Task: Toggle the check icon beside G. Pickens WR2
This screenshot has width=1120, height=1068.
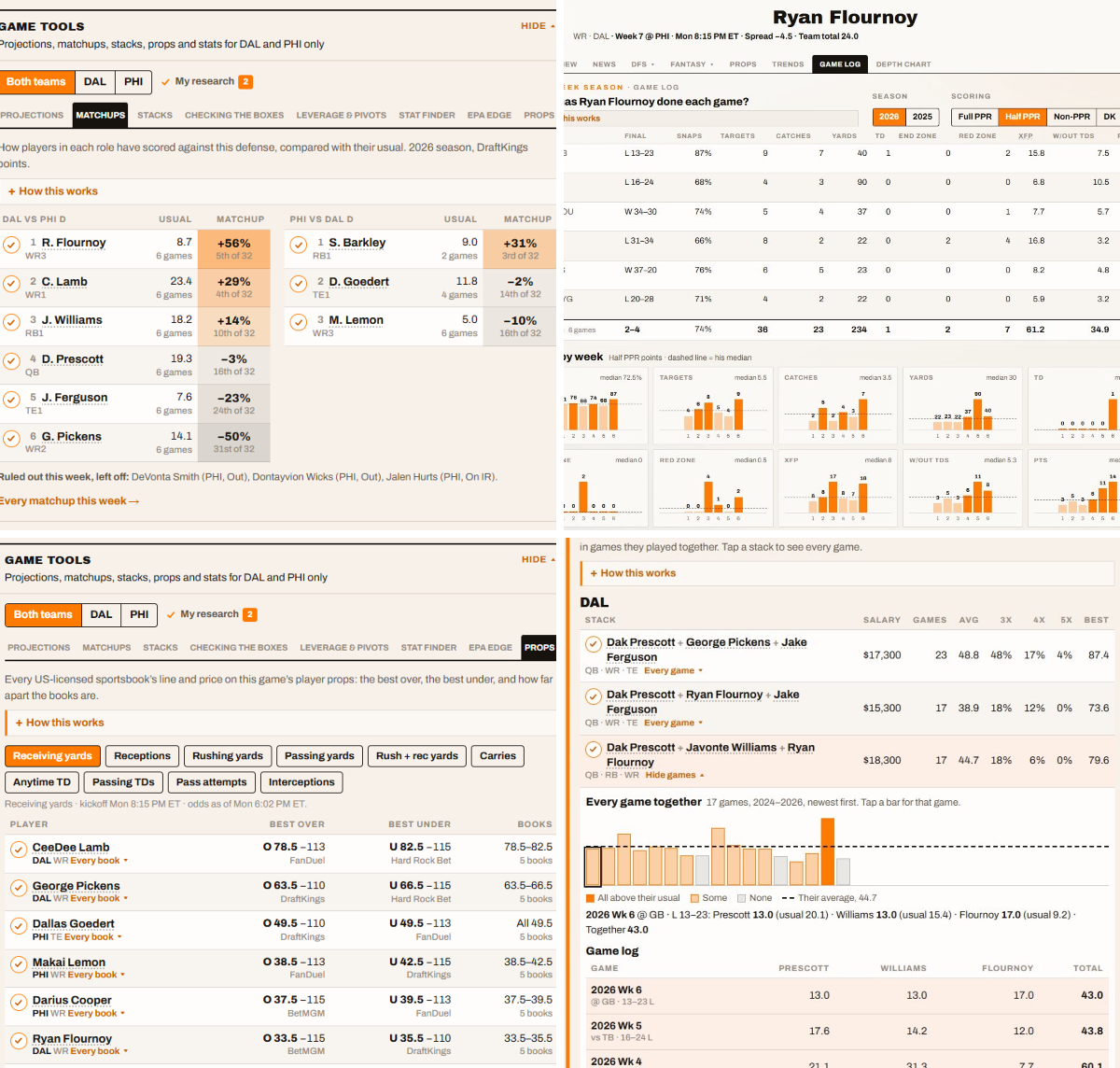Action: (11, 439)
